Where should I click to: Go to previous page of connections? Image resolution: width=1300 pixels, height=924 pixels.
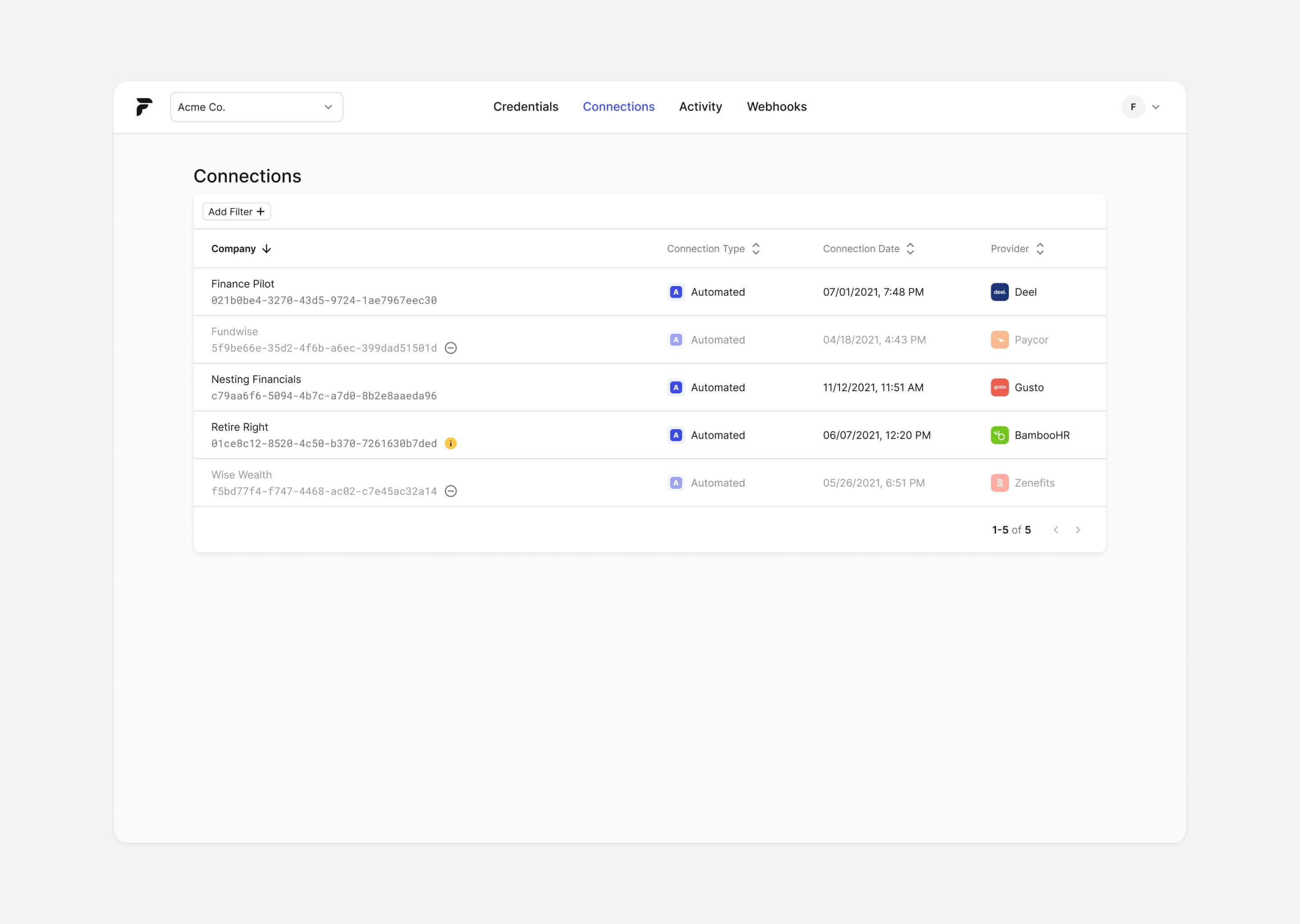1056,530
